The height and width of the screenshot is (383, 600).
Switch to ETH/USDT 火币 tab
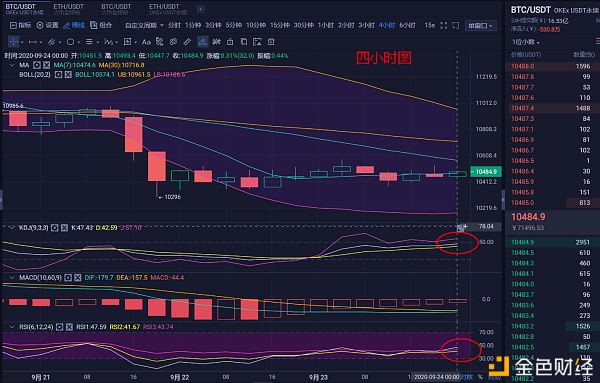(x=68, y=9)
